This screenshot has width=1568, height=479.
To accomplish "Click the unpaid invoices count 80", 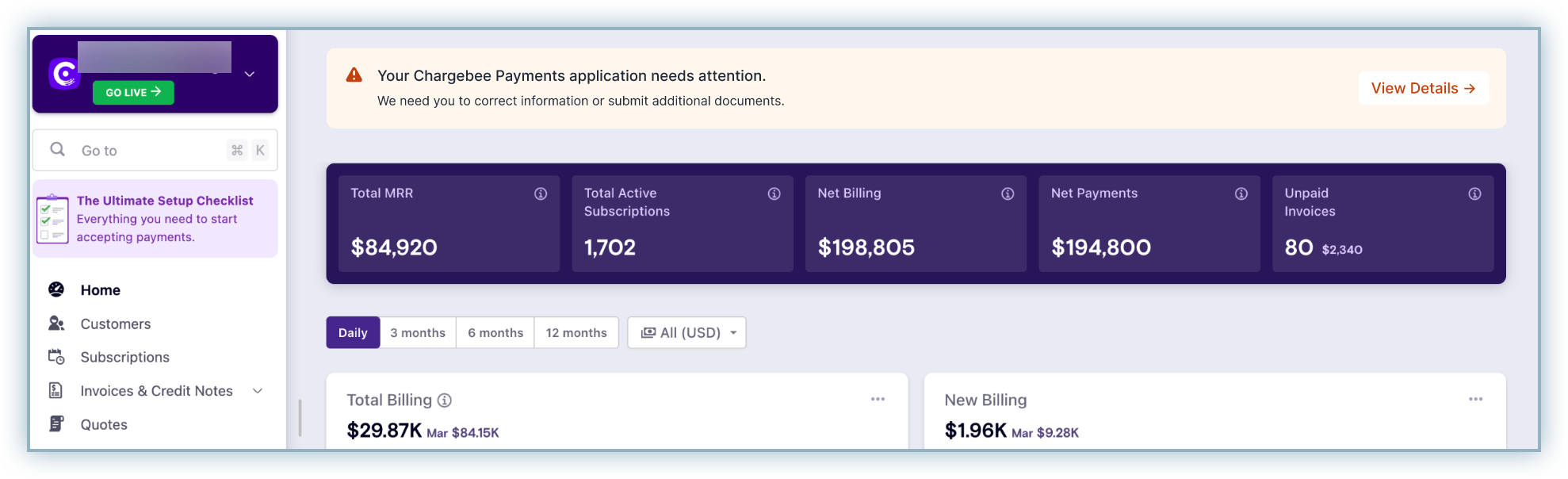I will [x=1298, y=247].
